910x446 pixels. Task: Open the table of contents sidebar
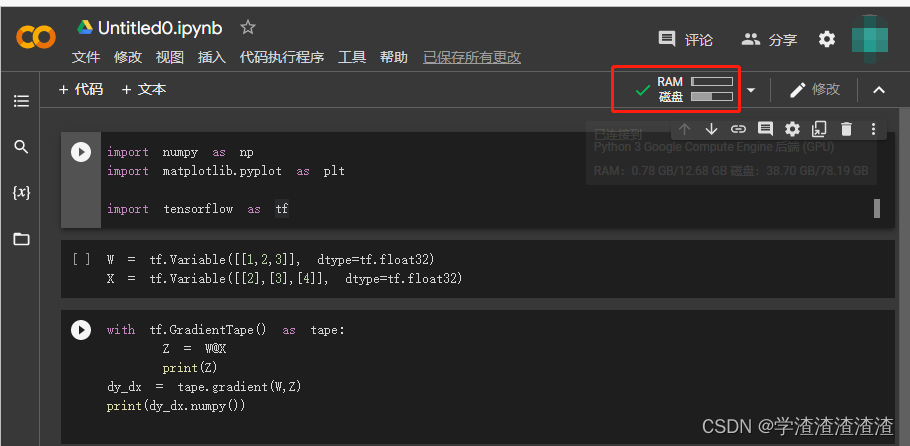[21, 101]
